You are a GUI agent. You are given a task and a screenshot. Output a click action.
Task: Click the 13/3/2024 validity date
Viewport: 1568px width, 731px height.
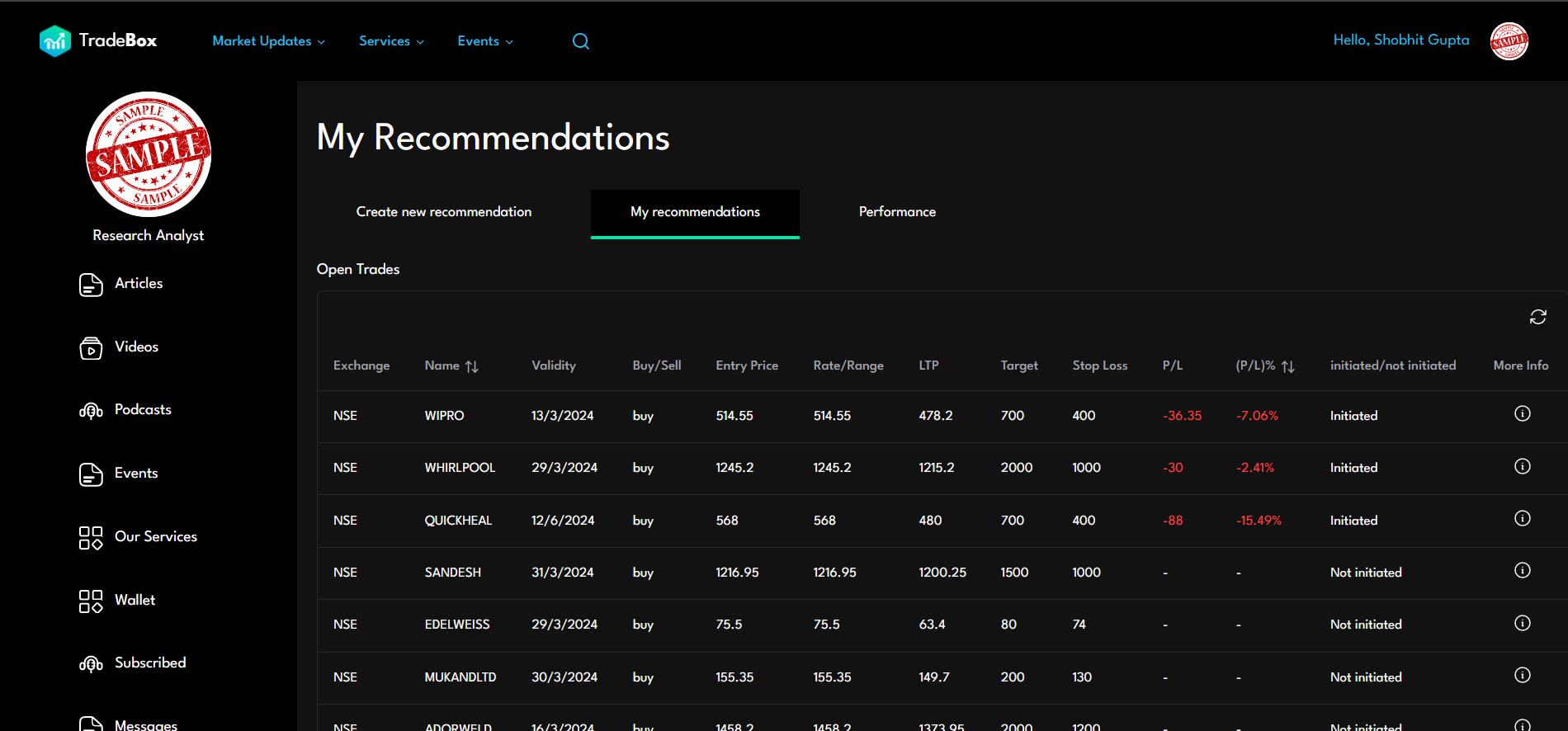click(x=563, y=416)
